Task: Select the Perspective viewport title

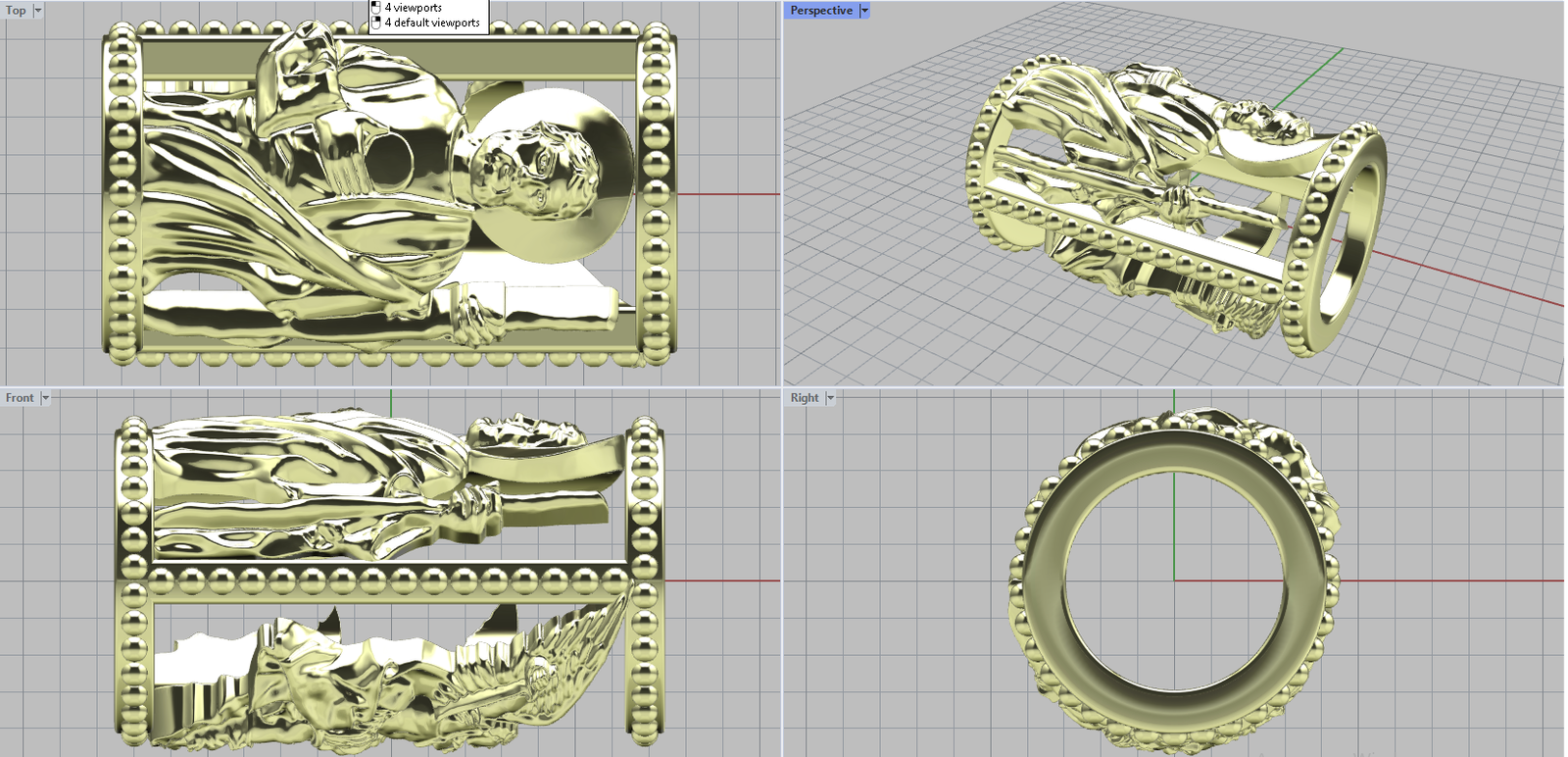Action: click(x=821, y=11)
